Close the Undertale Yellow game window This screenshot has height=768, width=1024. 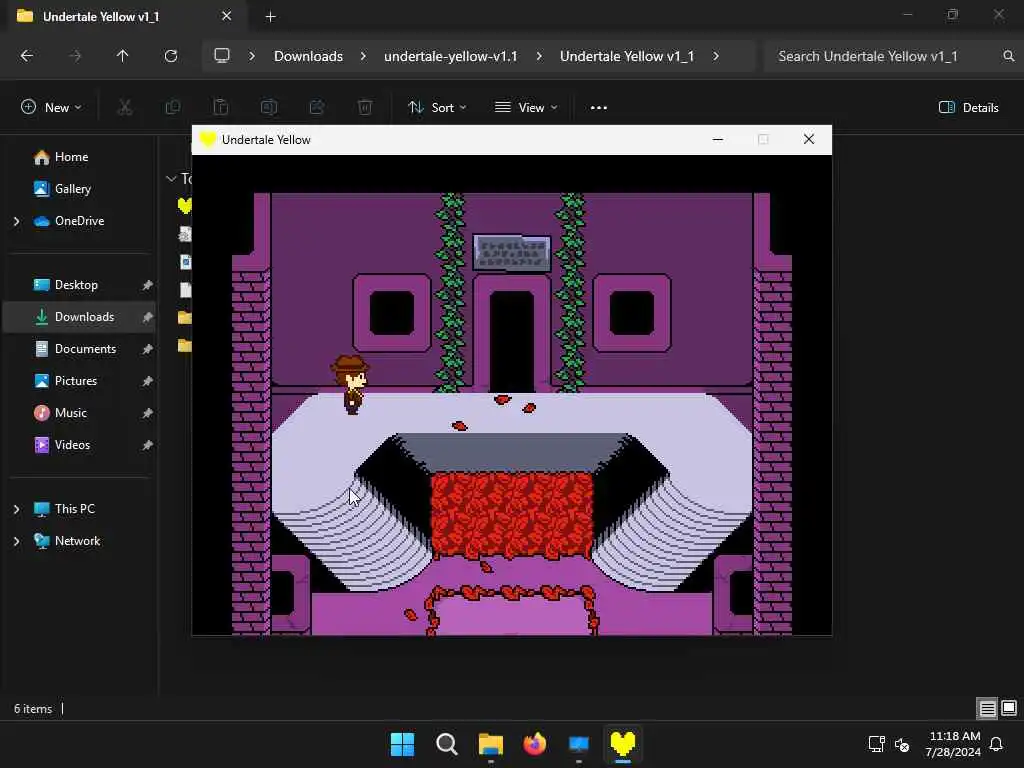[809, 140]
